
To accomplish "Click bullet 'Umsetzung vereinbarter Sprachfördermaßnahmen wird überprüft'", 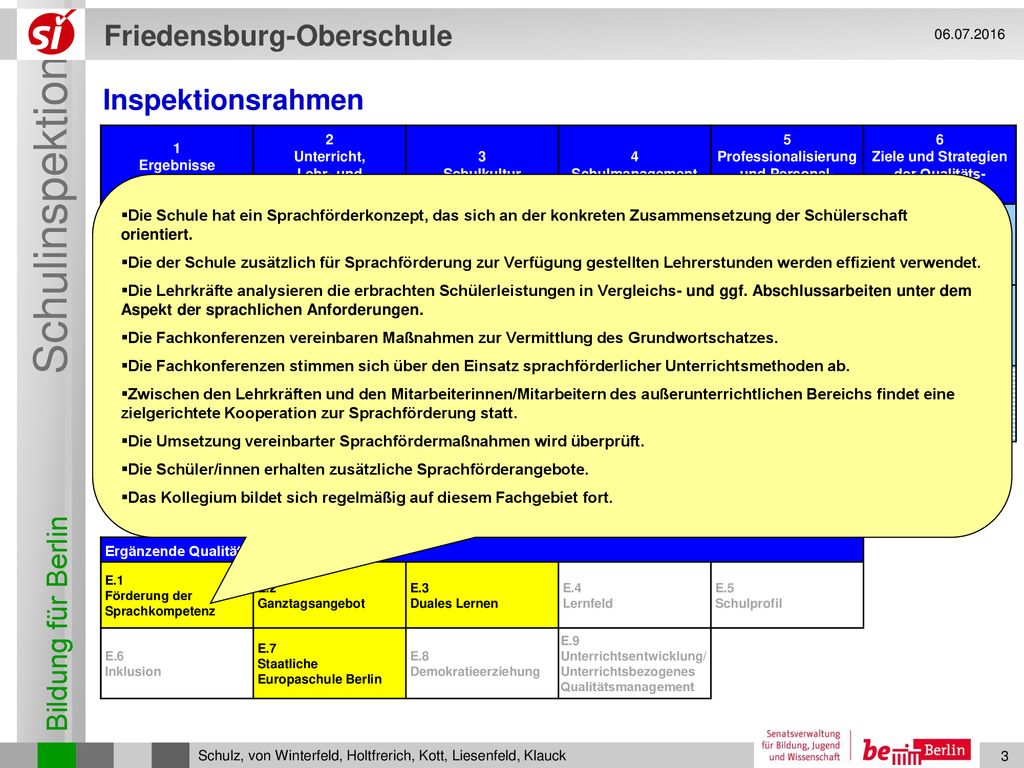I will pos(383,441).
